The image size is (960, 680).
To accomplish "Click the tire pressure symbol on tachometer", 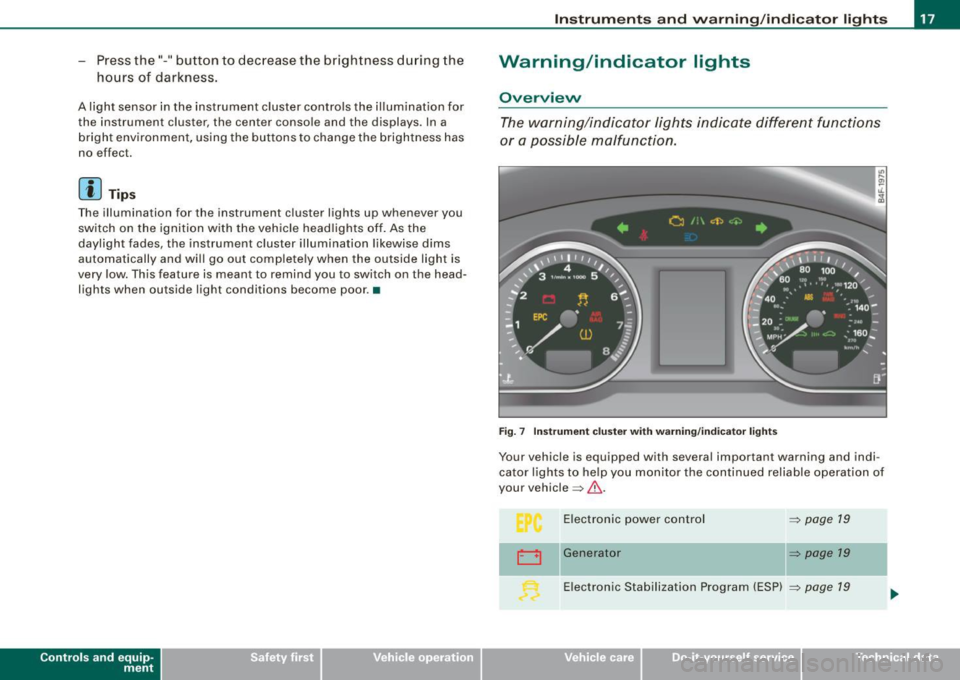I will coord(585,334).
